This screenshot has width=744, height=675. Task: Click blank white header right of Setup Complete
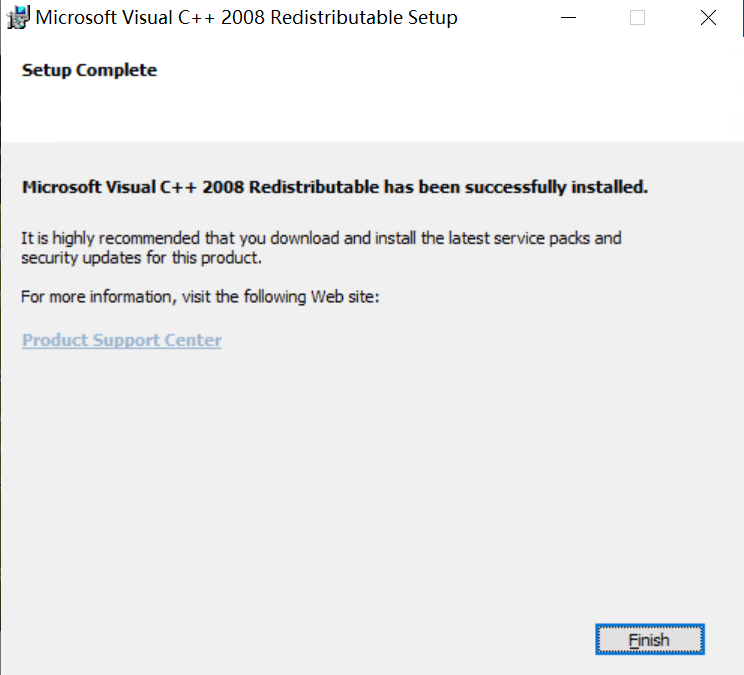[450, 90]
